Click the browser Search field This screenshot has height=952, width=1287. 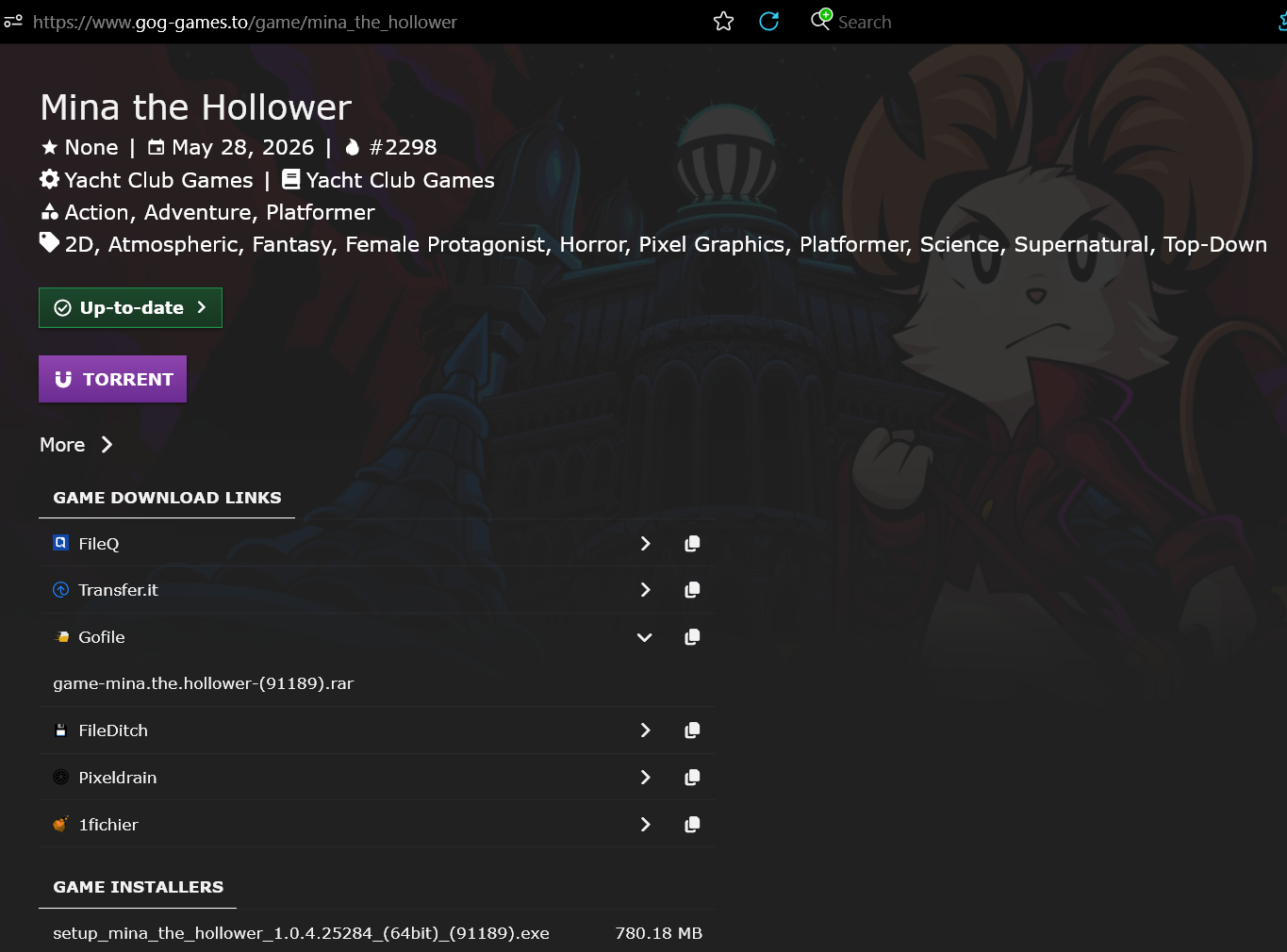pos(865,22)
